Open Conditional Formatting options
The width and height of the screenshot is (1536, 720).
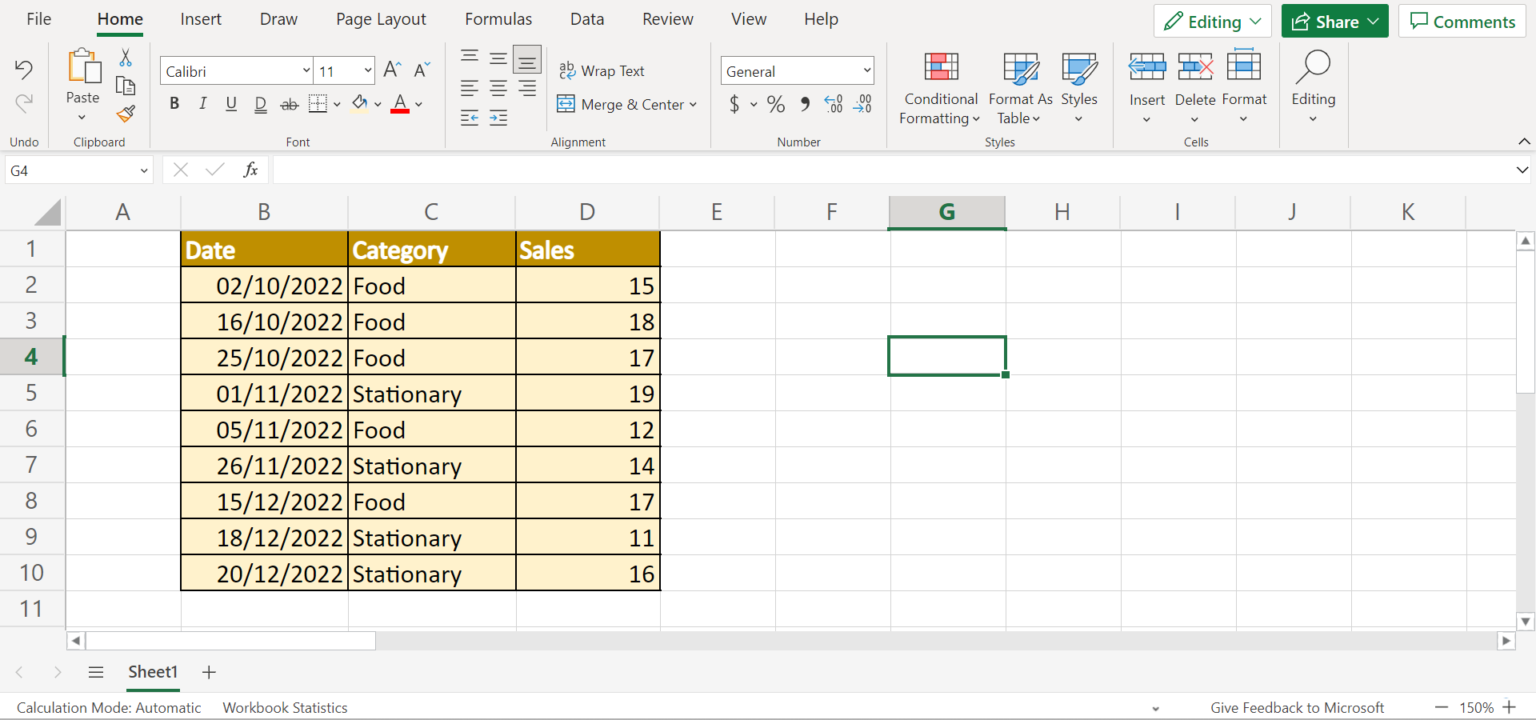coord(940,90)
